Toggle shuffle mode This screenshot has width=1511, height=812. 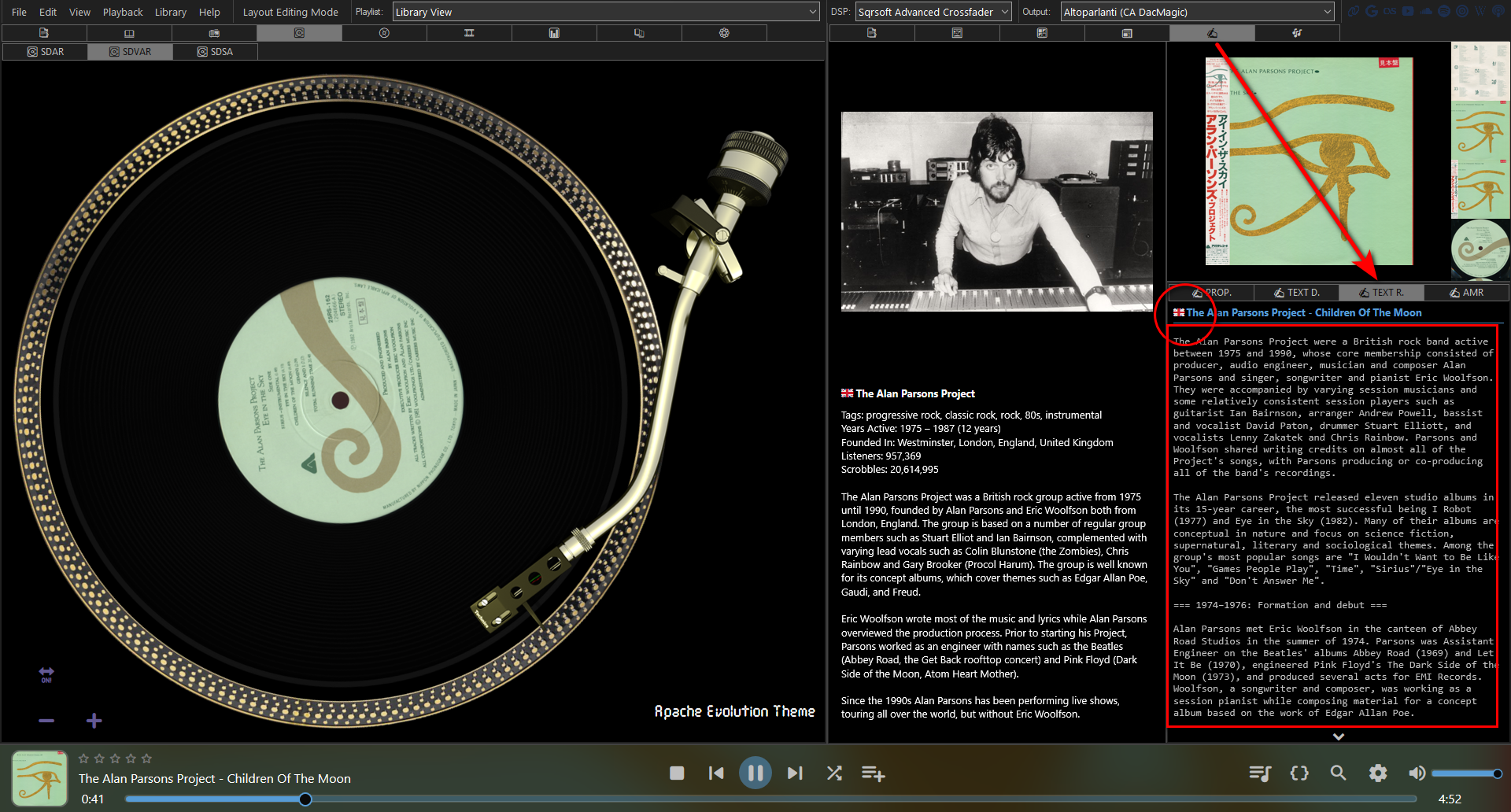834,773
